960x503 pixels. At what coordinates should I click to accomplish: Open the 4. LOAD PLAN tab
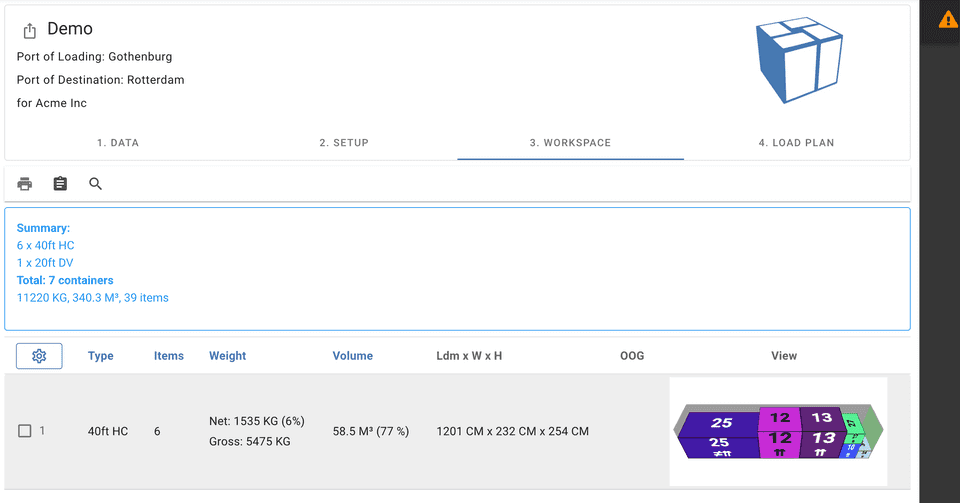point(796,143)
